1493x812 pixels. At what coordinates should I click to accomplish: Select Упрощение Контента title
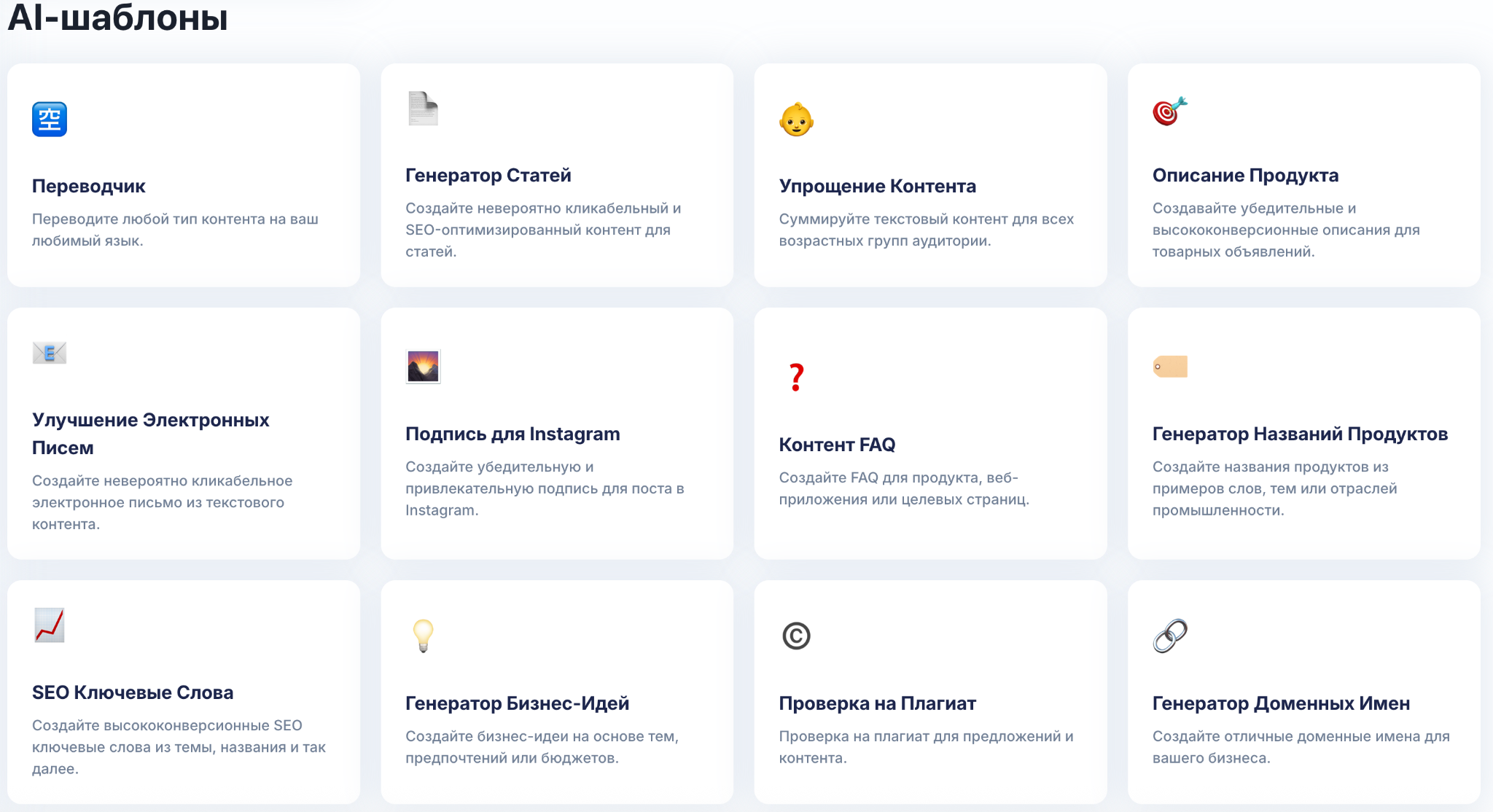(x=877, y=187)
